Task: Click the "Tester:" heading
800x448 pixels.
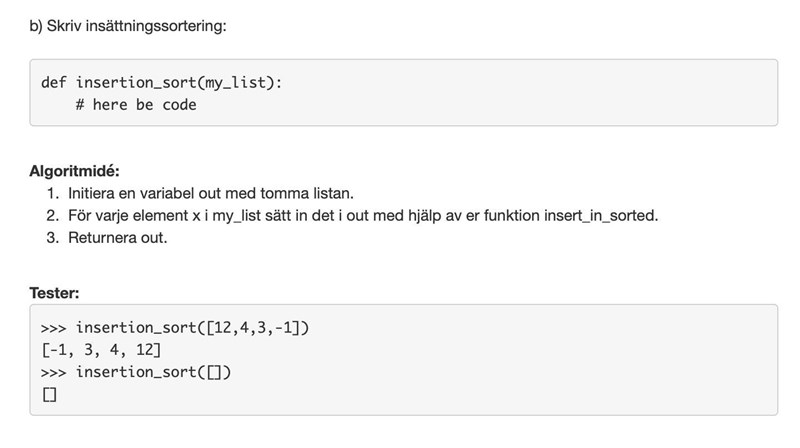Action: click(55, 293)
